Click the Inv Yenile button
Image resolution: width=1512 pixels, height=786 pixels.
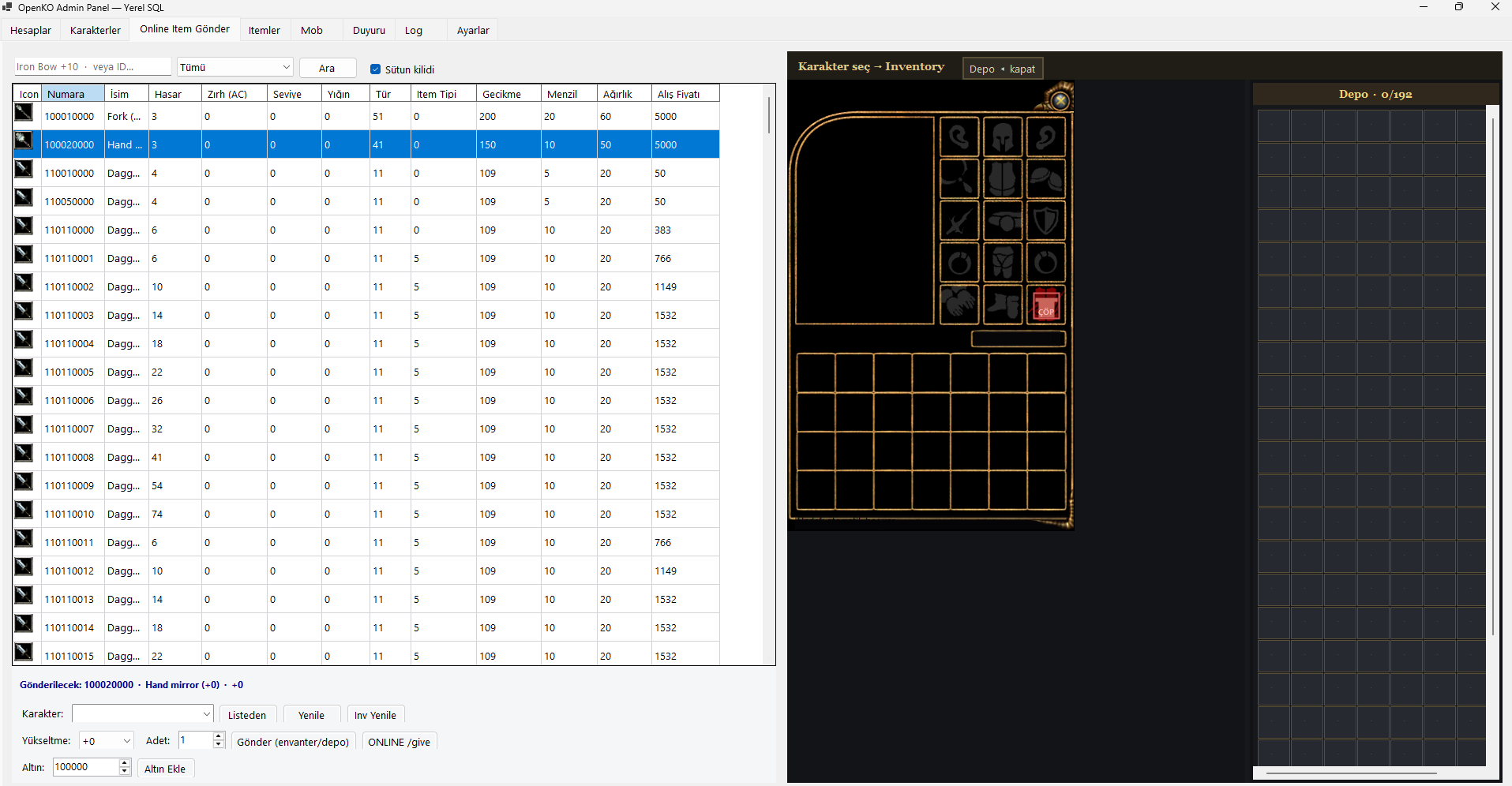(x=375, y=715)
